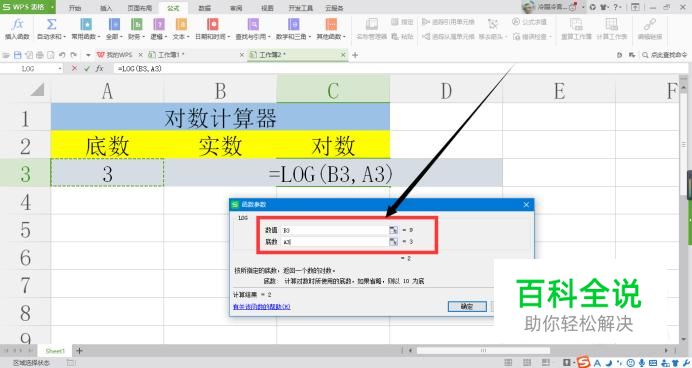Add a new document tab with plus
692x368 pixels.
pos(355,55)
